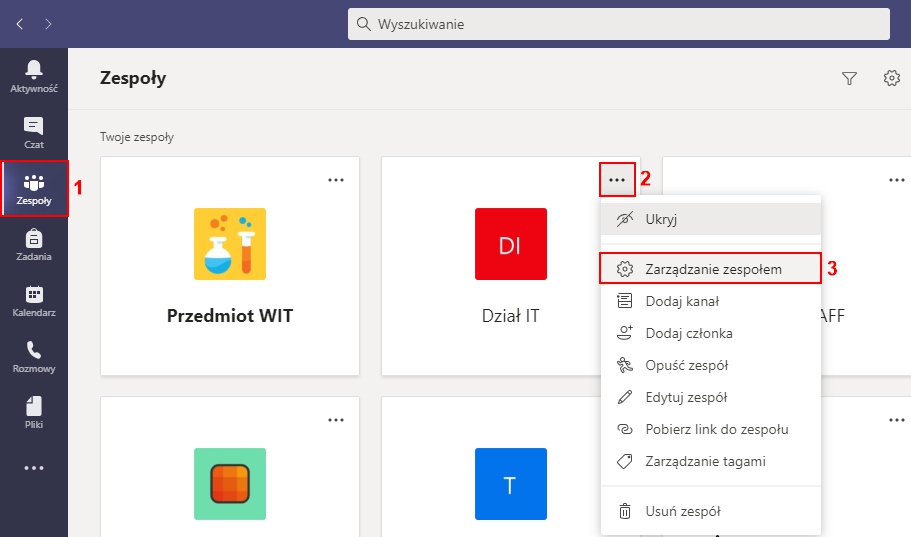This screenshot has height=537, width=911.
Task: Open Pliki files in the sidebar
Action: coord(34,413)
